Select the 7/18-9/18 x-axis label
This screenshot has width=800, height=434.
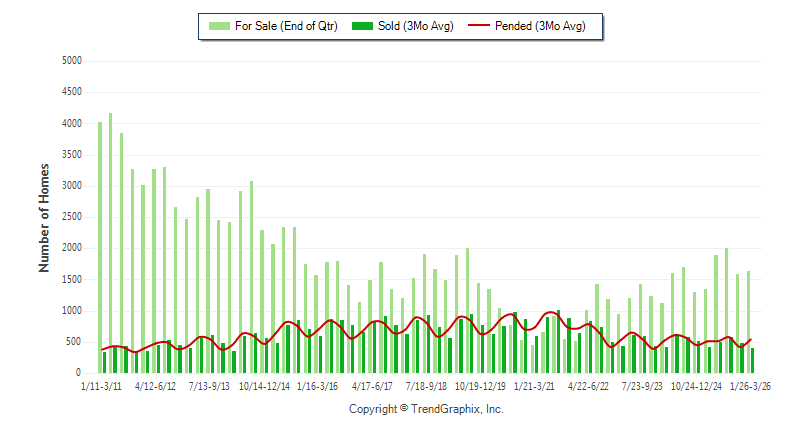coord(424,384)
